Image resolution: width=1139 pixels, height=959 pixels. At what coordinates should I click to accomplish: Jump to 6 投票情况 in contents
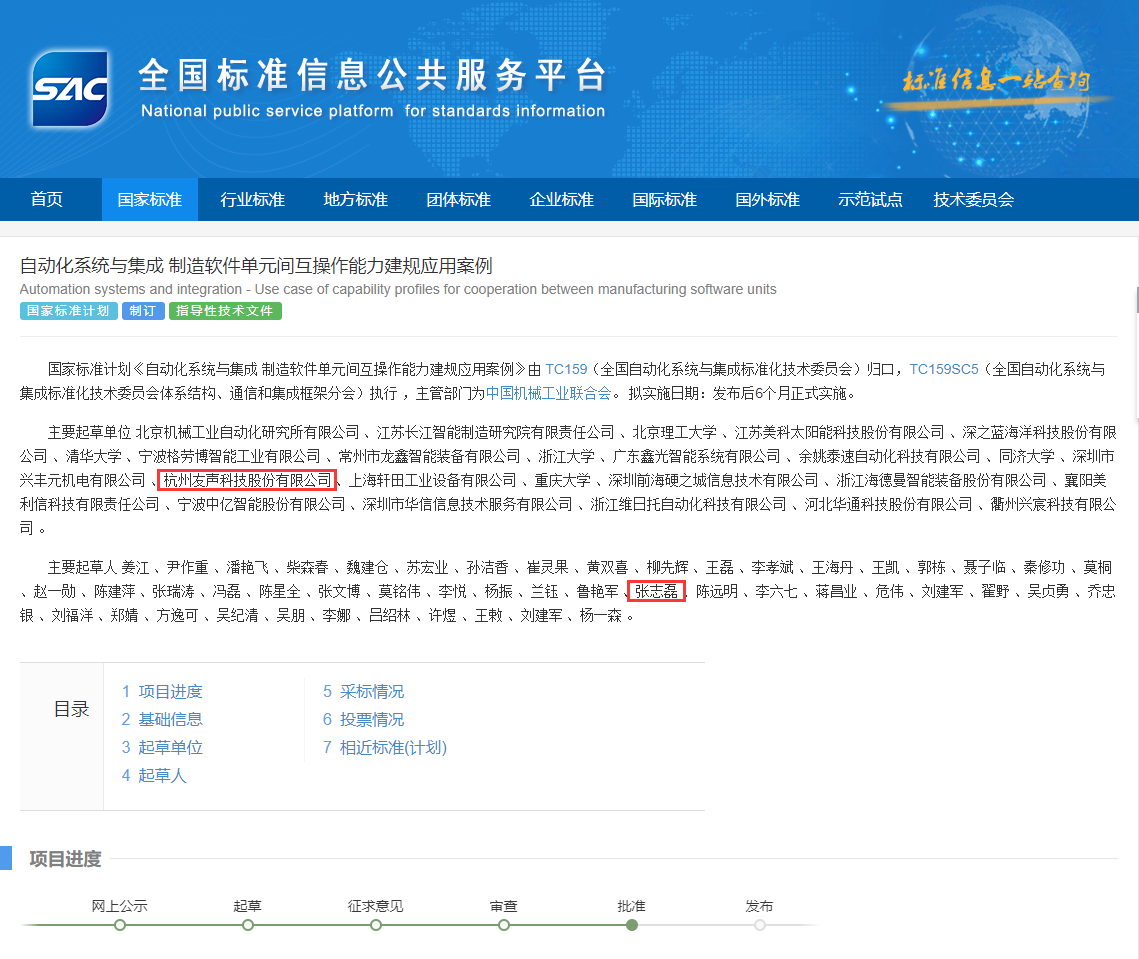(363, 719)
